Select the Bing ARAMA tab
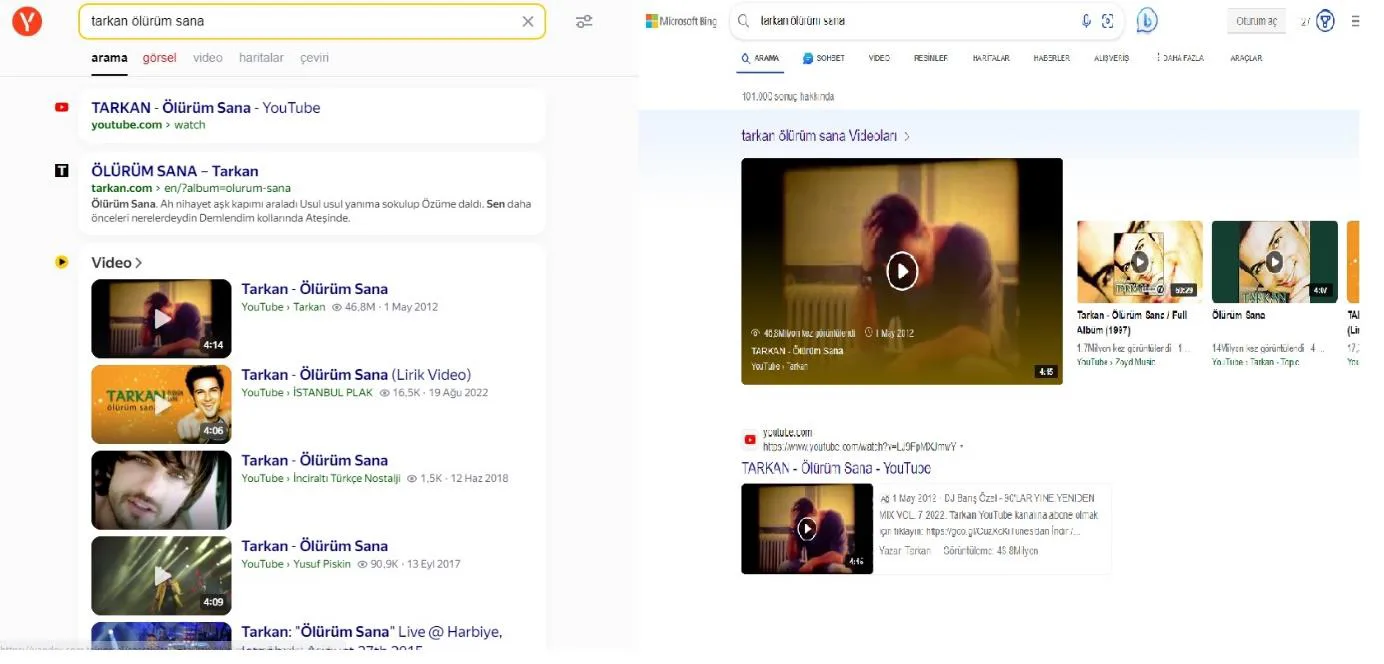The width and height of the screenshot is (1384, 664). (760, 58)
